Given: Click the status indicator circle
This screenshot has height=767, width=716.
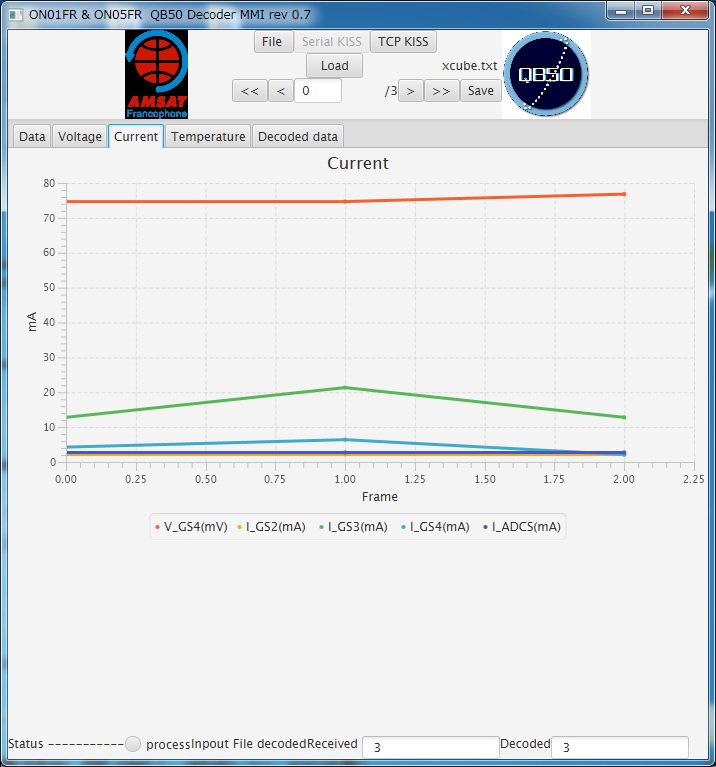Looking at the screenshot, I should point(133,744).
